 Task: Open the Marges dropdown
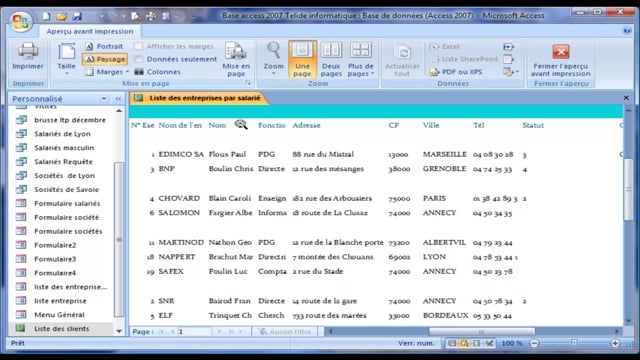[107, 72]
